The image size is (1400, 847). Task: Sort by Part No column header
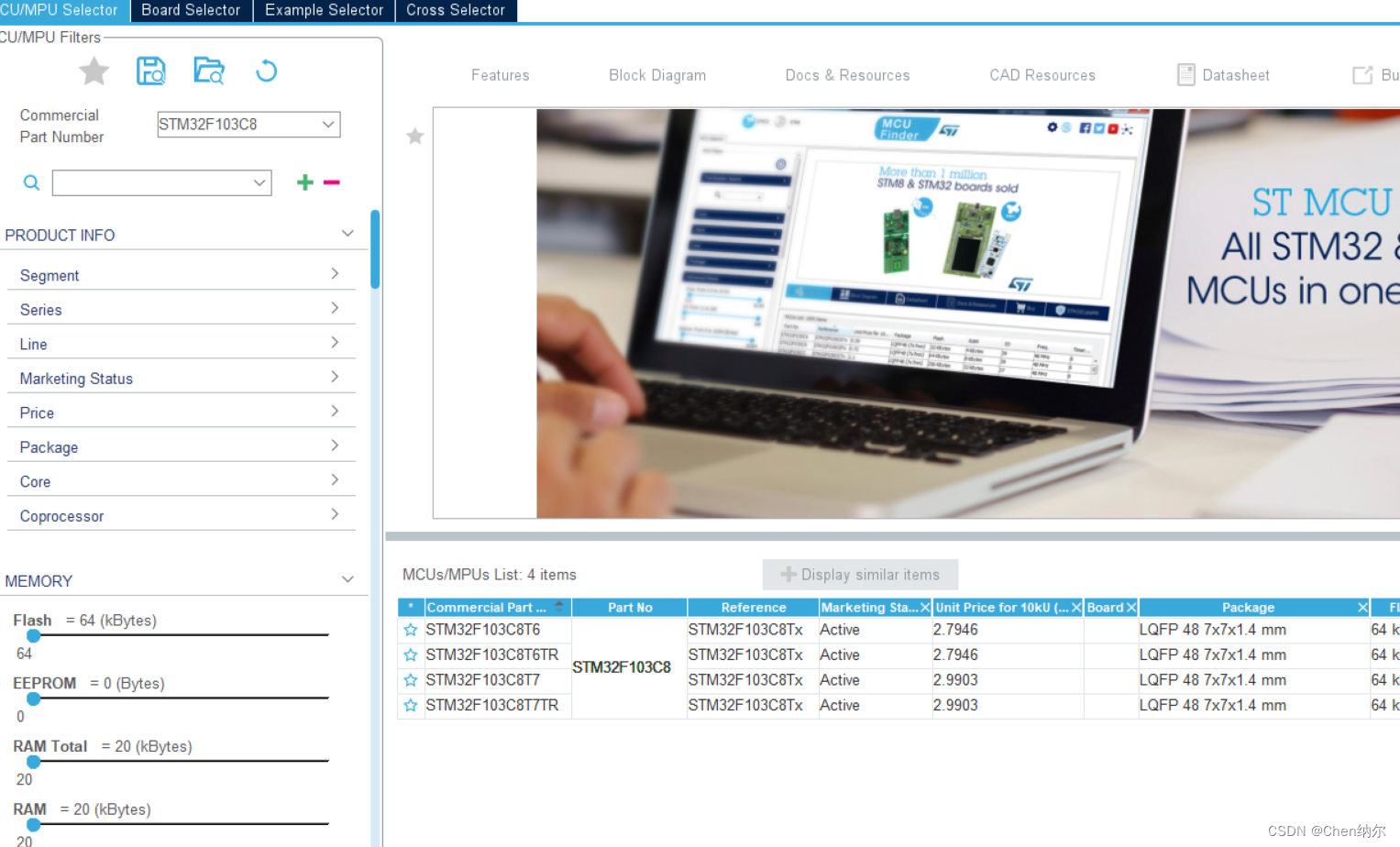tap(630, 608)
